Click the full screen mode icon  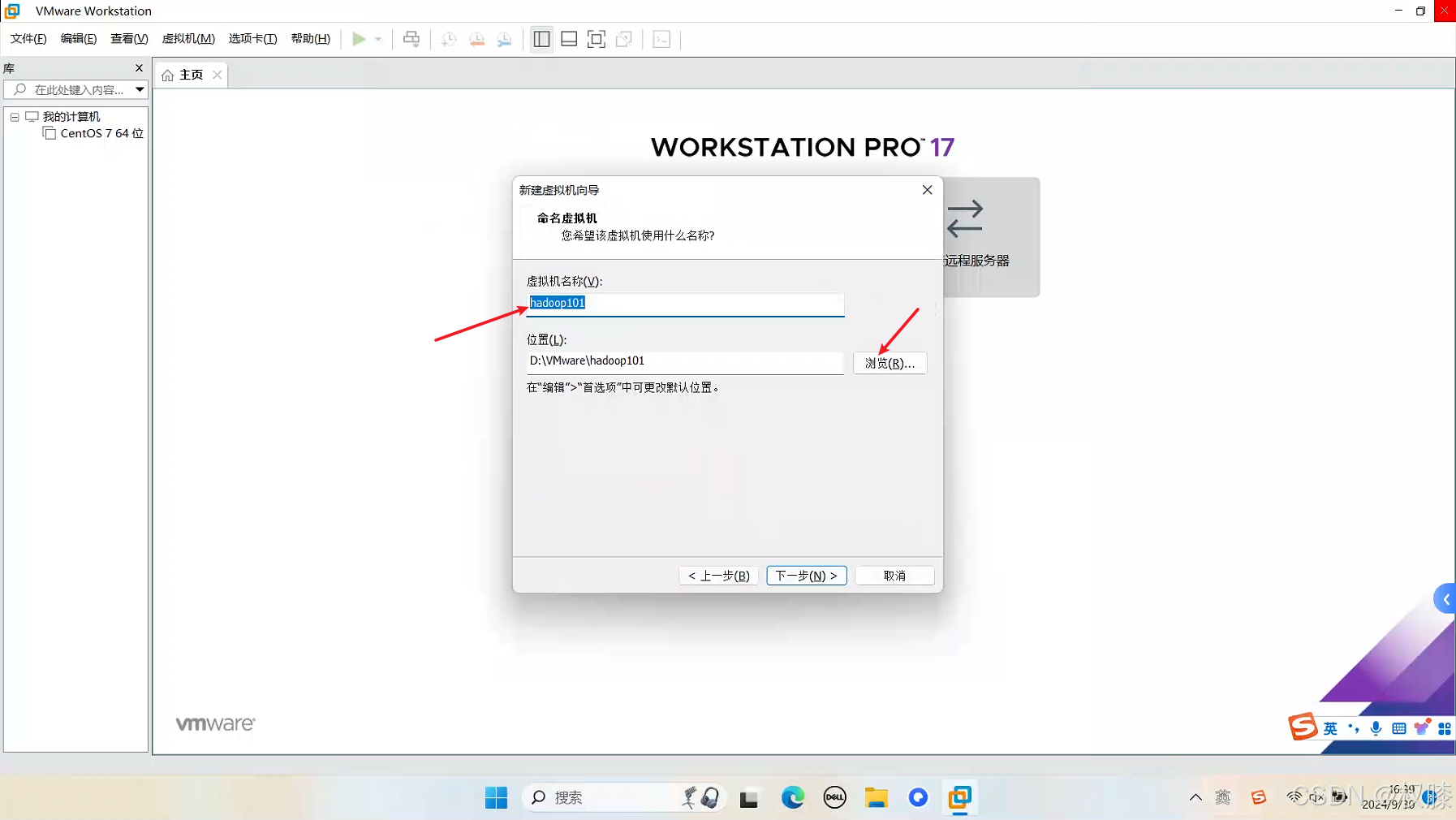597,39
